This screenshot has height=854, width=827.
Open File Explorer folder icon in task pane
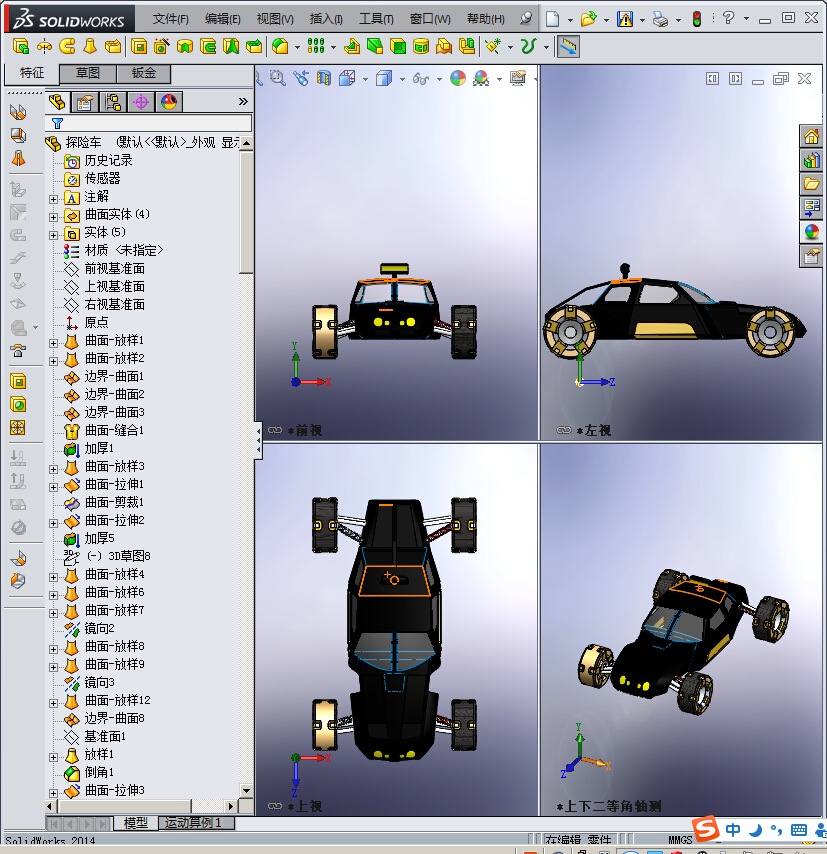pos(811,184)
